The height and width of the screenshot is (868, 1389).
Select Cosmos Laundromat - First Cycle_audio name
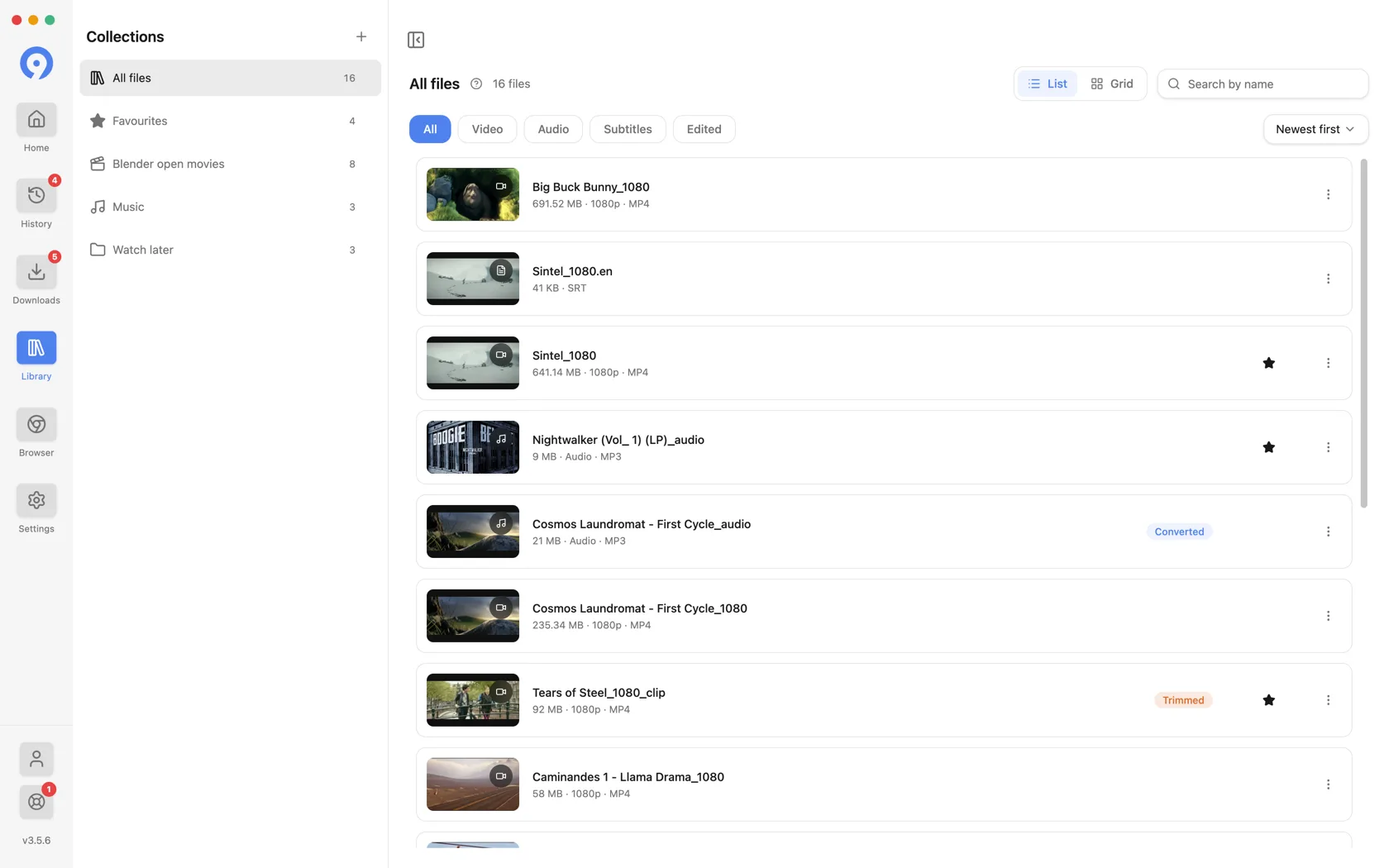point(642,524)
